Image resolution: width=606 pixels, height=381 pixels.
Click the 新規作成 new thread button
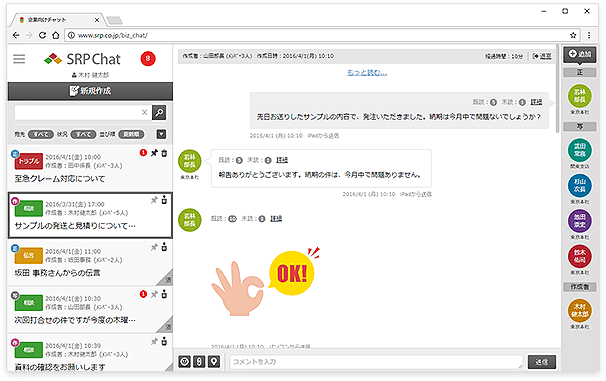[x=90, y=91]
